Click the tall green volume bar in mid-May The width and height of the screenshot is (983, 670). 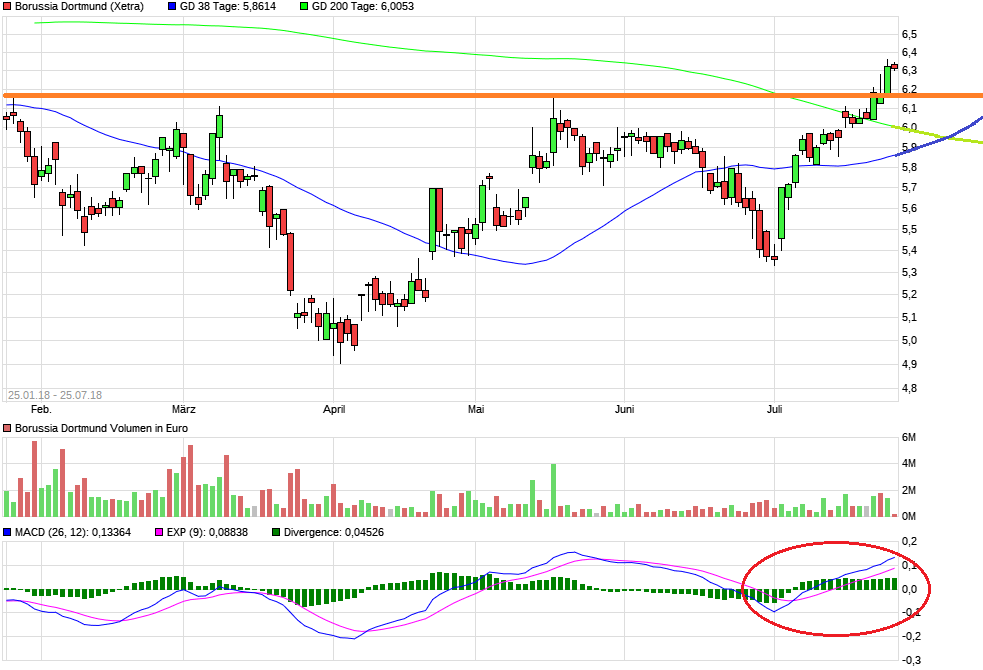coord(554,490)
